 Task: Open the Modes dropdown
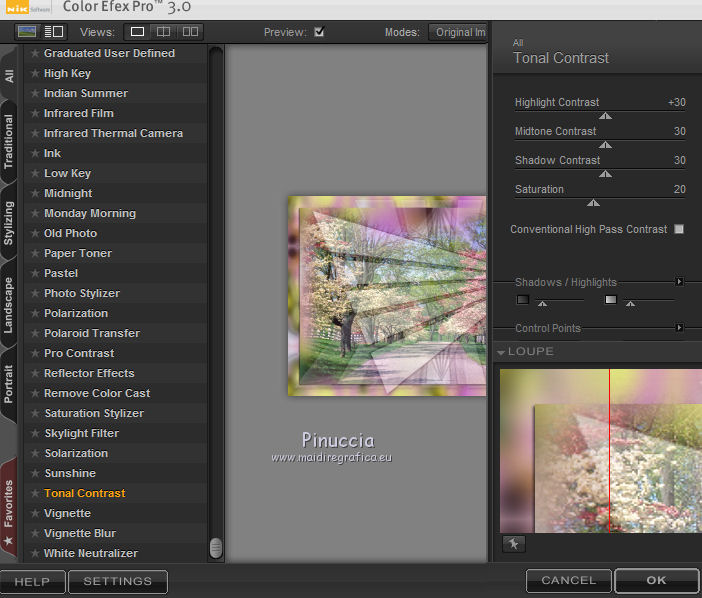point(458,32)
